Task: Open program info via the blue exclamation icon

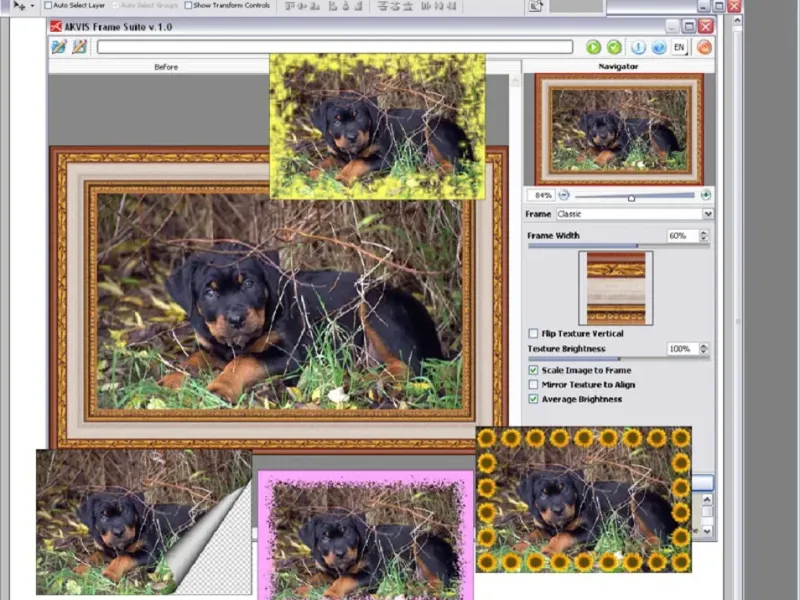Action: pyautogui.click(x=638, y=47)
